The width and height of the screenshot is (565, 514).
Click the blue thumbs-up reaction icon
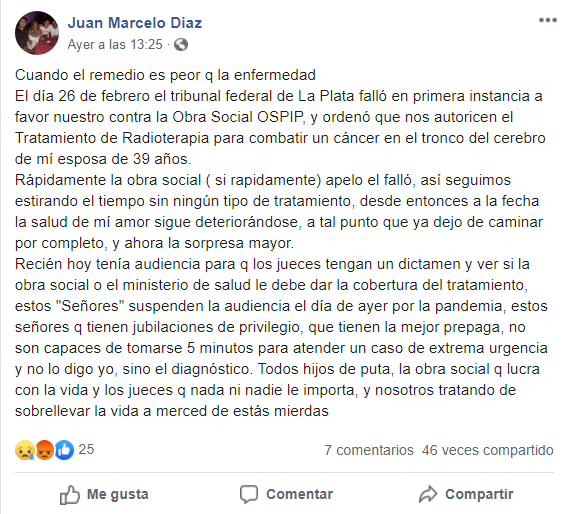pos(64,450)
